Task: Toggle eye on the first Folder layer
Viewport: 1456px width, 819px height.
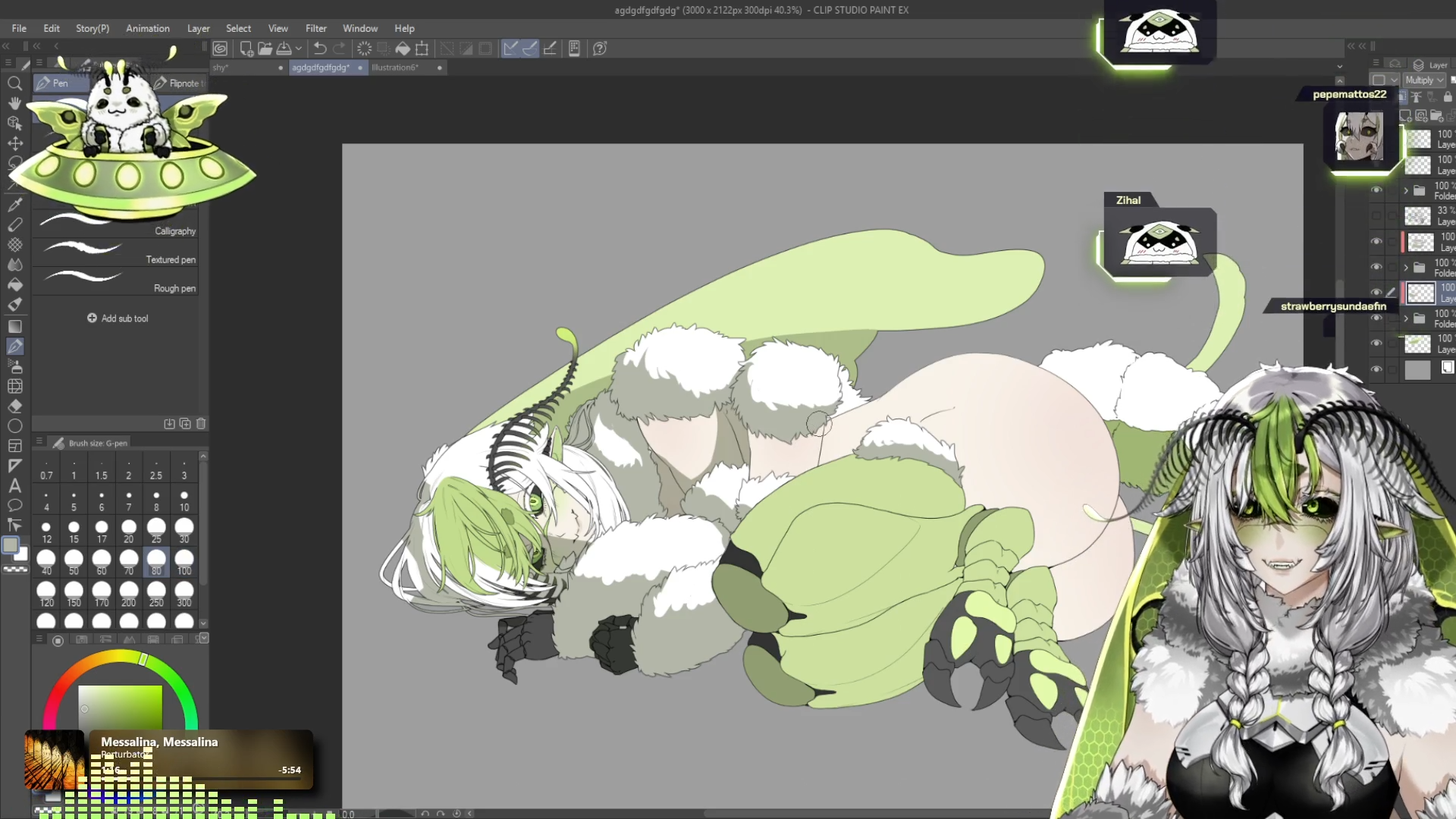Action: 1376,190
